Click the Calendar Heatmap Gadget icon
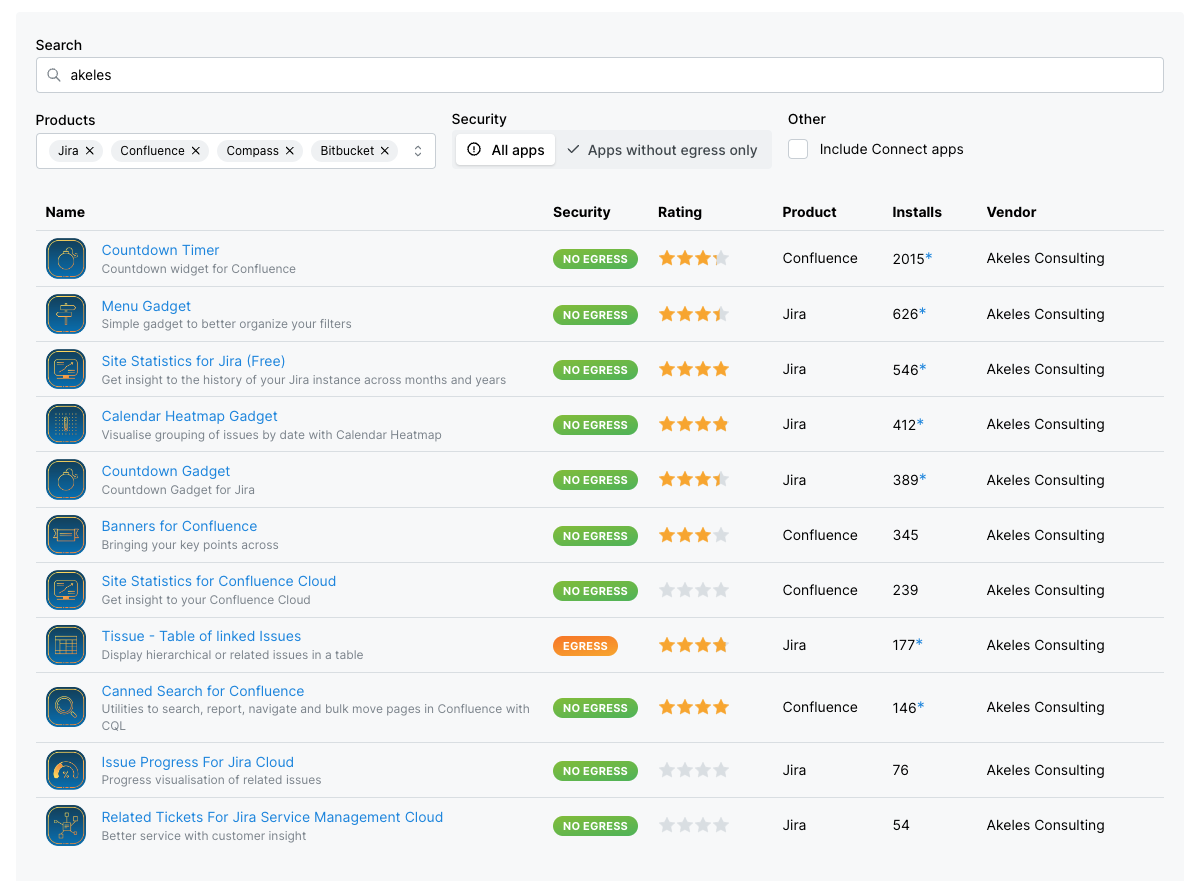The image size is (1202, 881). [66, 424]
